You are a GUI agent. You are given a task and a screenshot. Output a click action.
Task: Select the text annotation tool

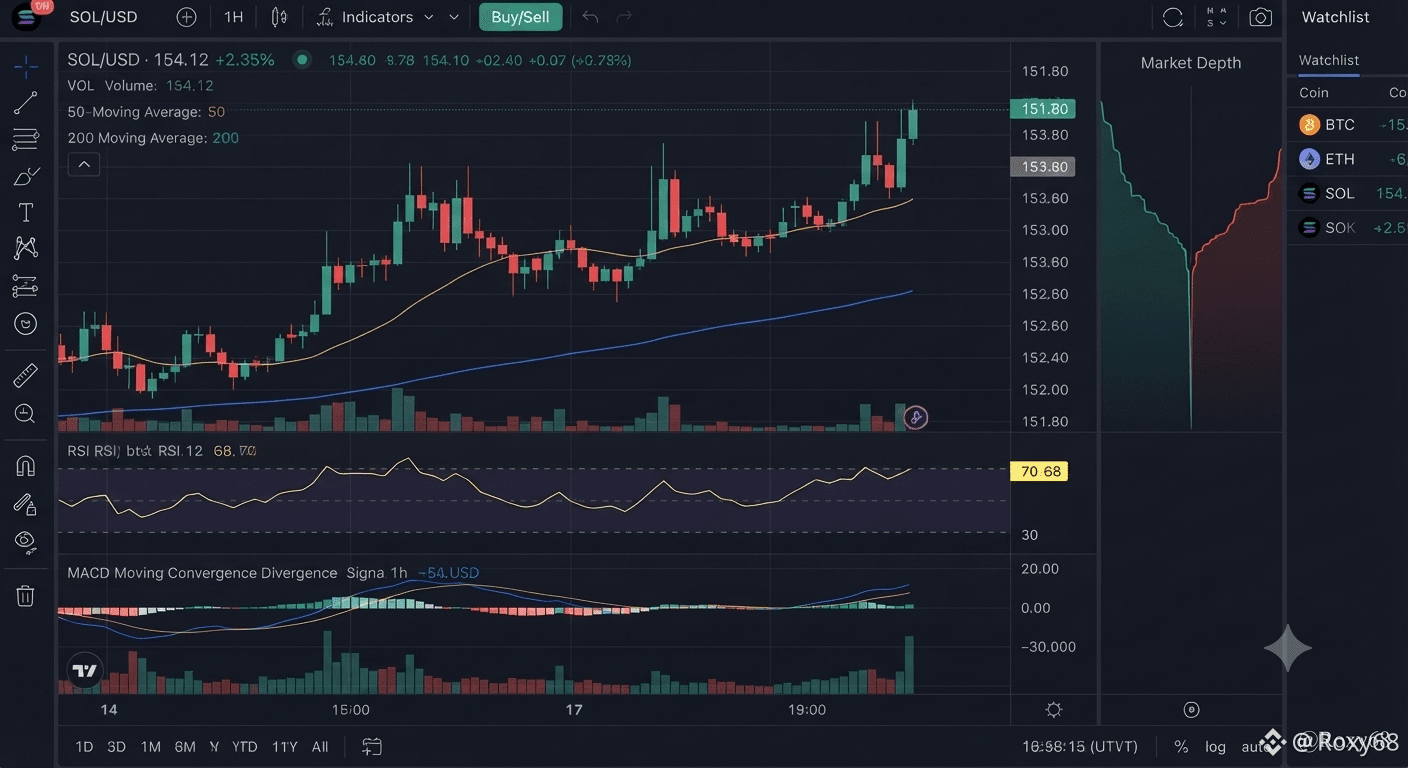tap(26, 212)
